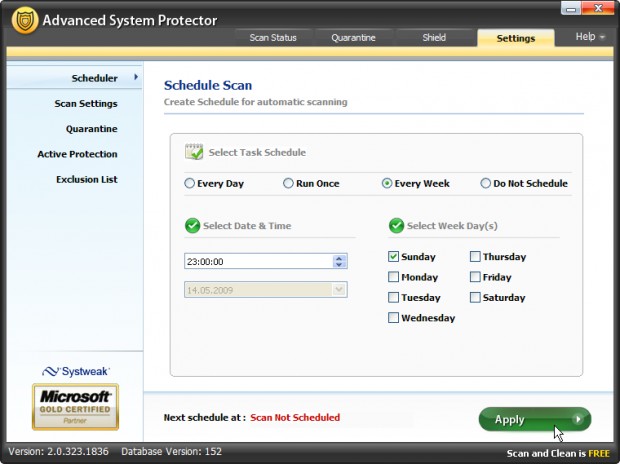Open the Shield tab
620x464 pixels.
(434, 38)
